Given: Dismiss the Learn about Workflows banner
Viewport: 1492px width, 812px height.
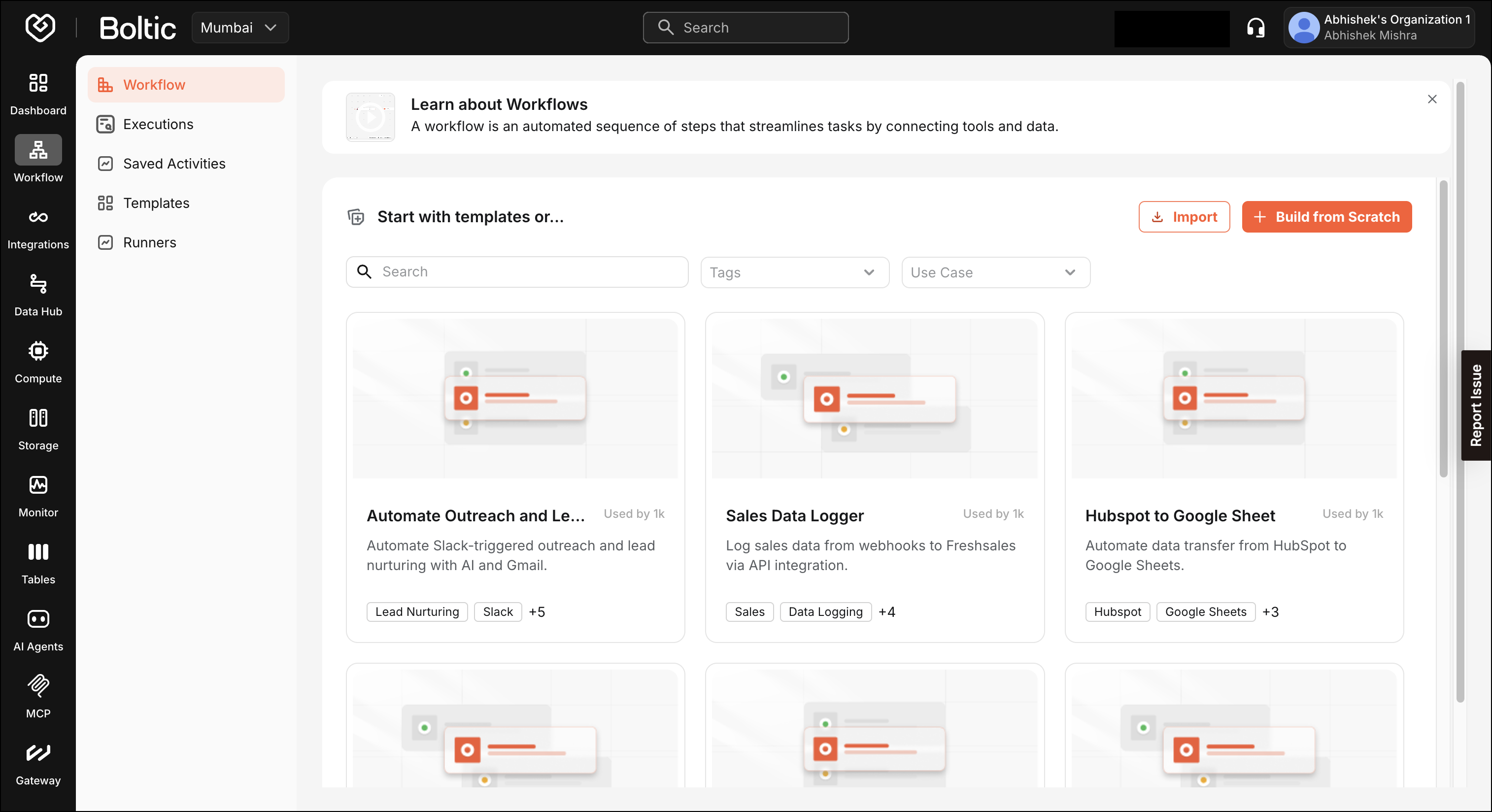Looking at the screenshot, I should 1432,100.
